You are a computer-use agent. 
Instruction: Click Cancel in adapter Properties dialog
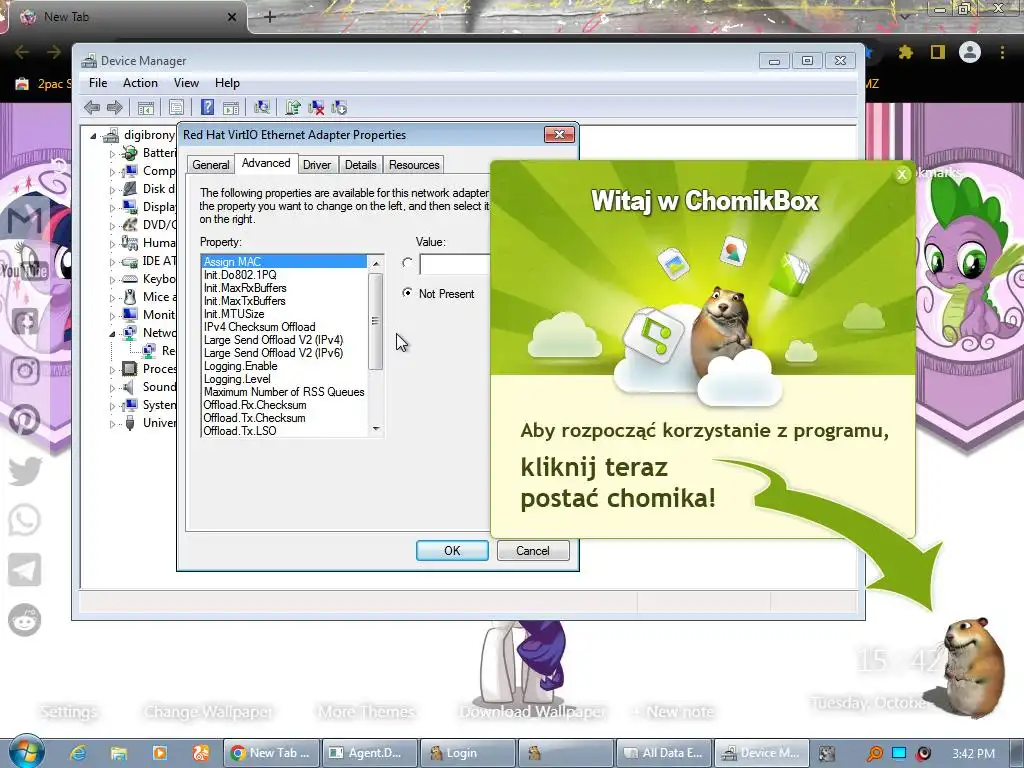[x=533, y=551]
